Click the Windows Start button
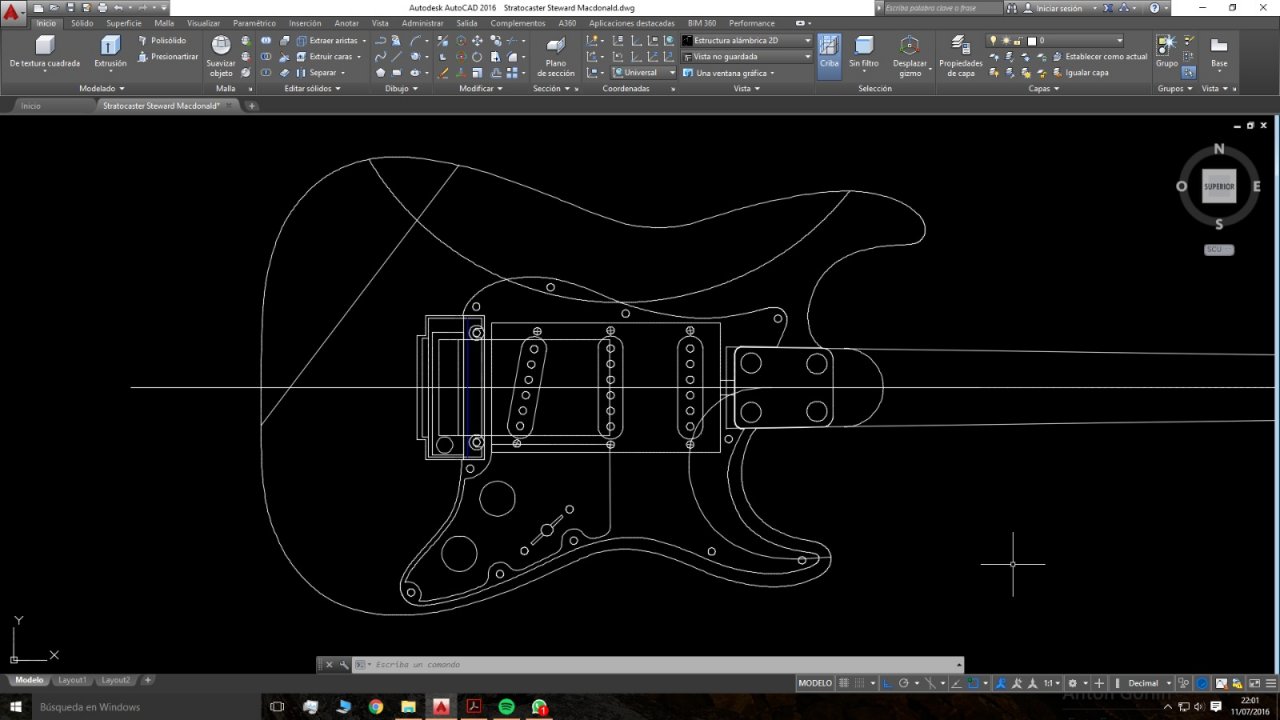 pyautogui.click(x=15, y=707)
